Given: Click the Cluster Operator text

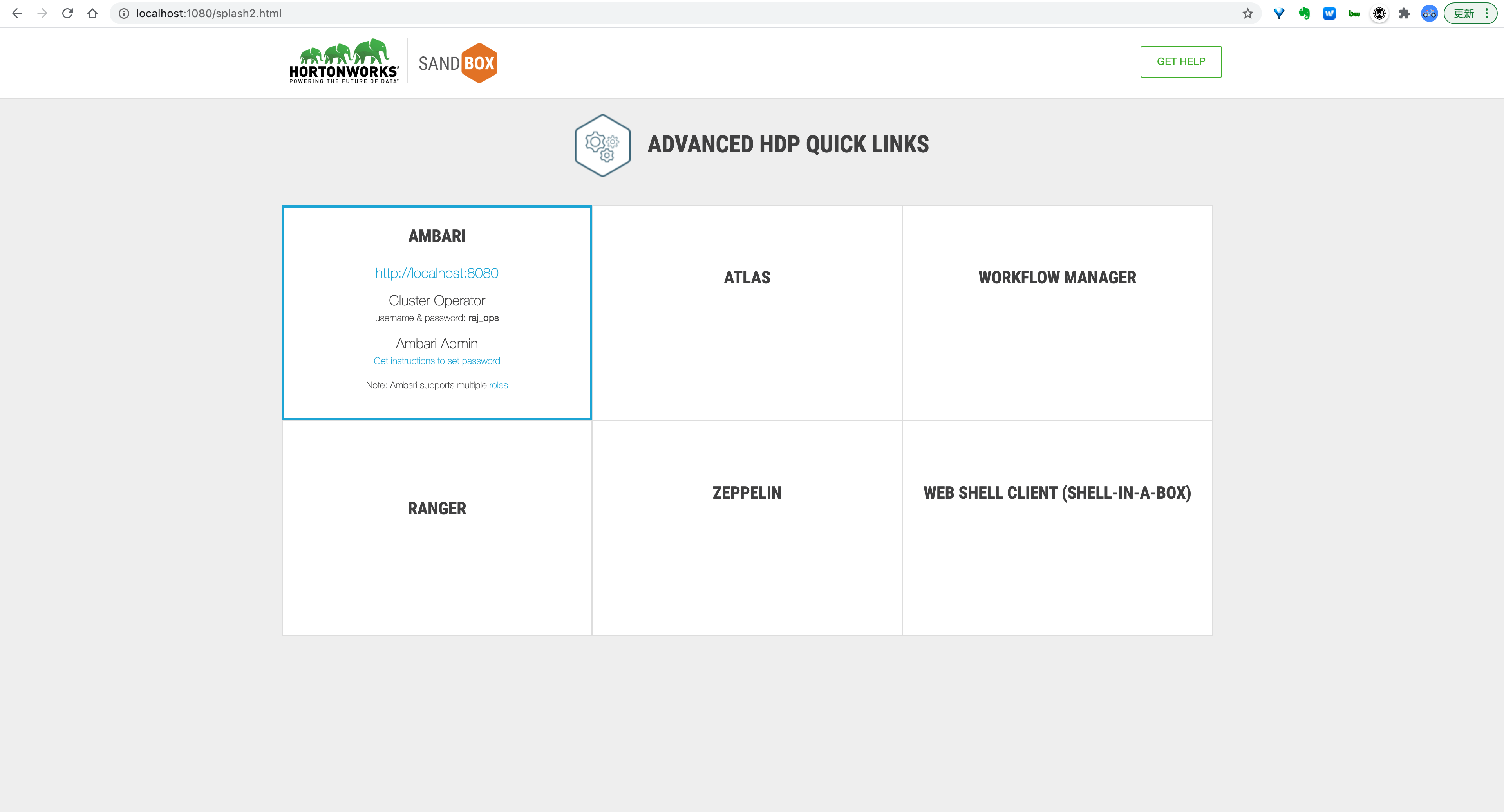Looking at the screenshot, I should point(437,301).
